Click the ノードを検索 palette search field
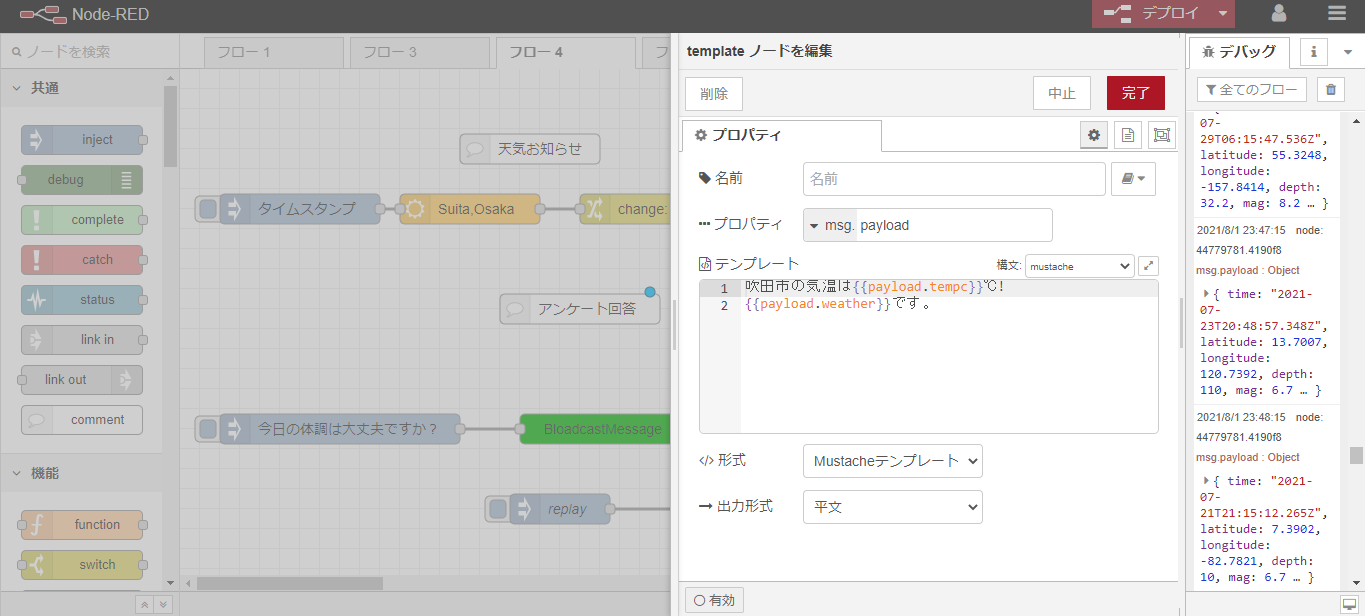 click(90, 51)
